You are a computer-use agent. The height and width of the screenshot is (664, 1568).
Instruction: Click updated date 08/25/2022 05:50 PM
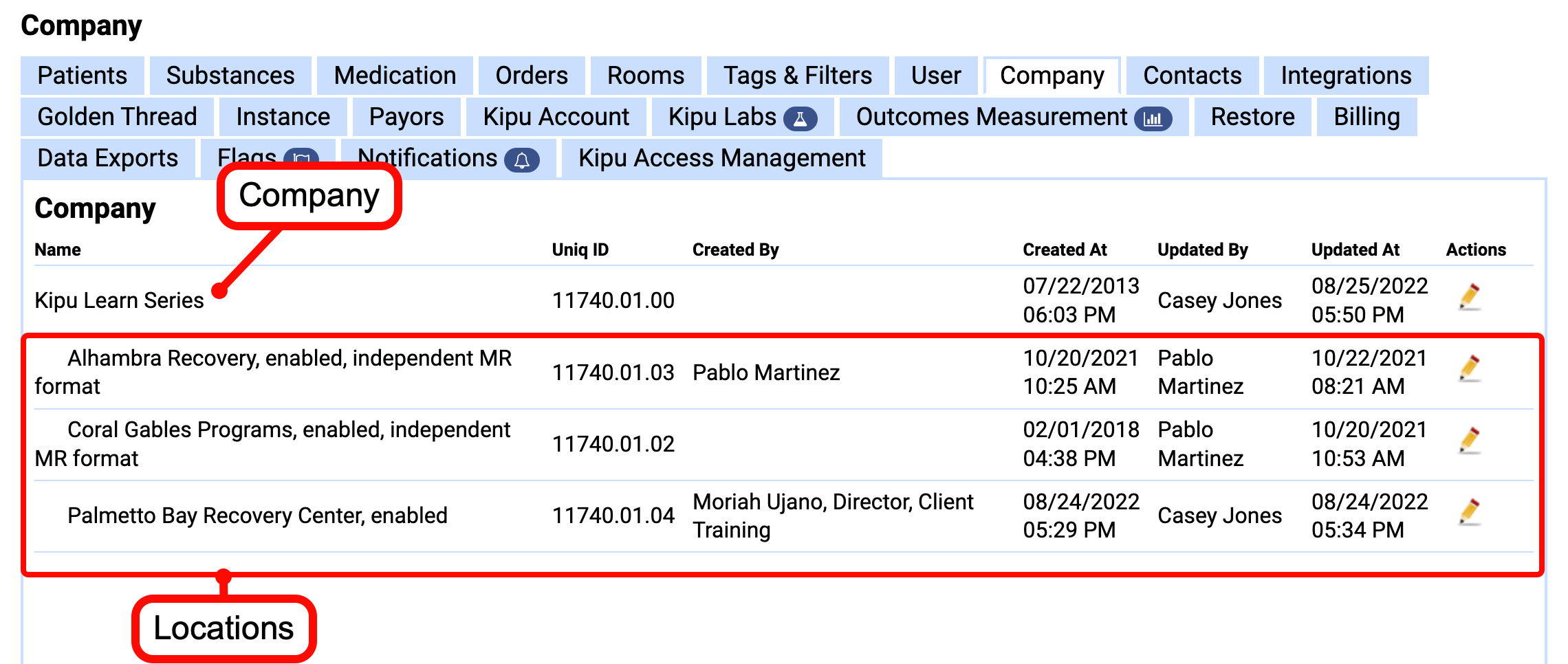[x=1369, y=300]
